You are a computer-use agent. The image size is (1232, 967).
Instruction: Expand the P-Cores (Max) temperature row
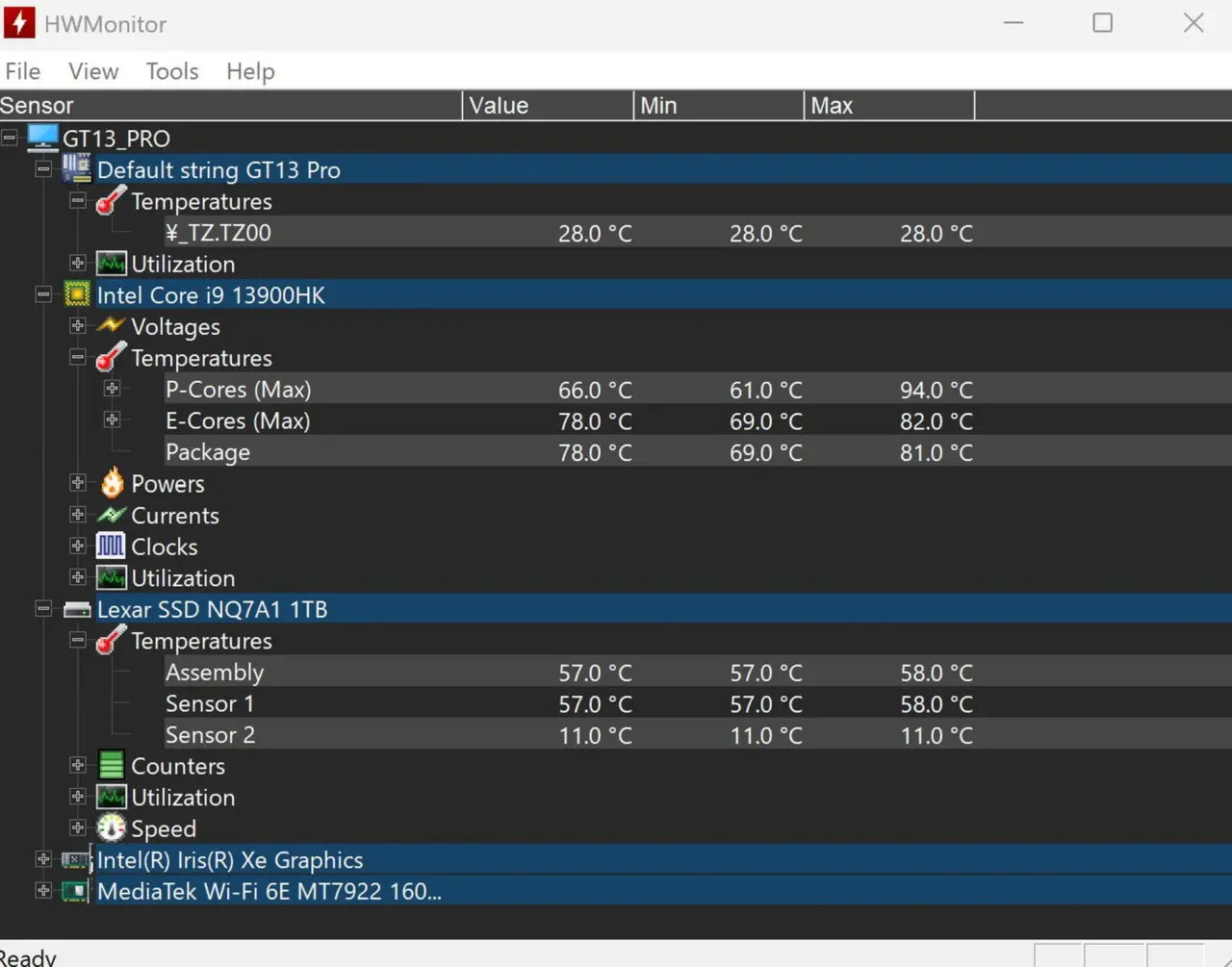[x=113, y=389]
